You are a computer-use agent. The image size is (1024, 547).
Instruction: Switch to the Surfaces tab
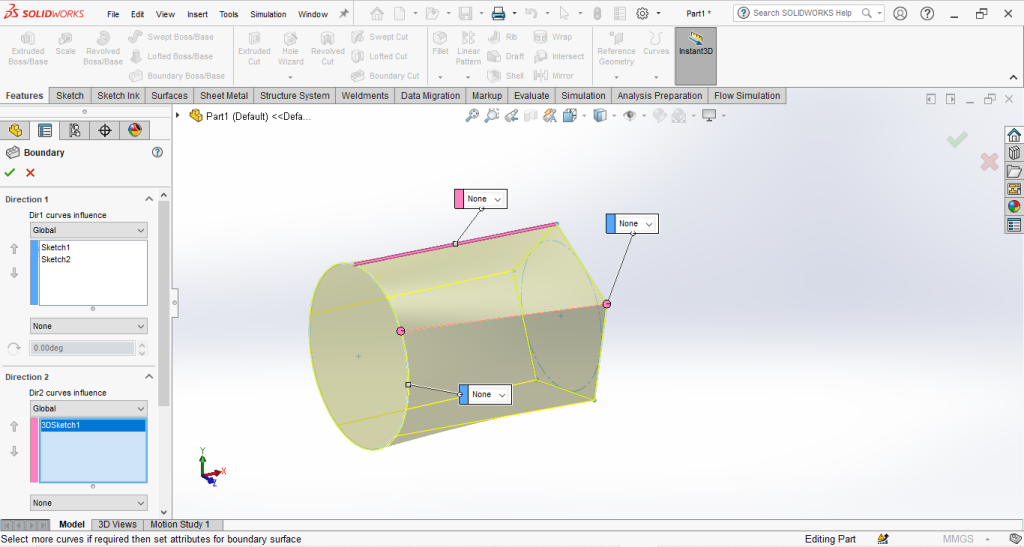169,96
